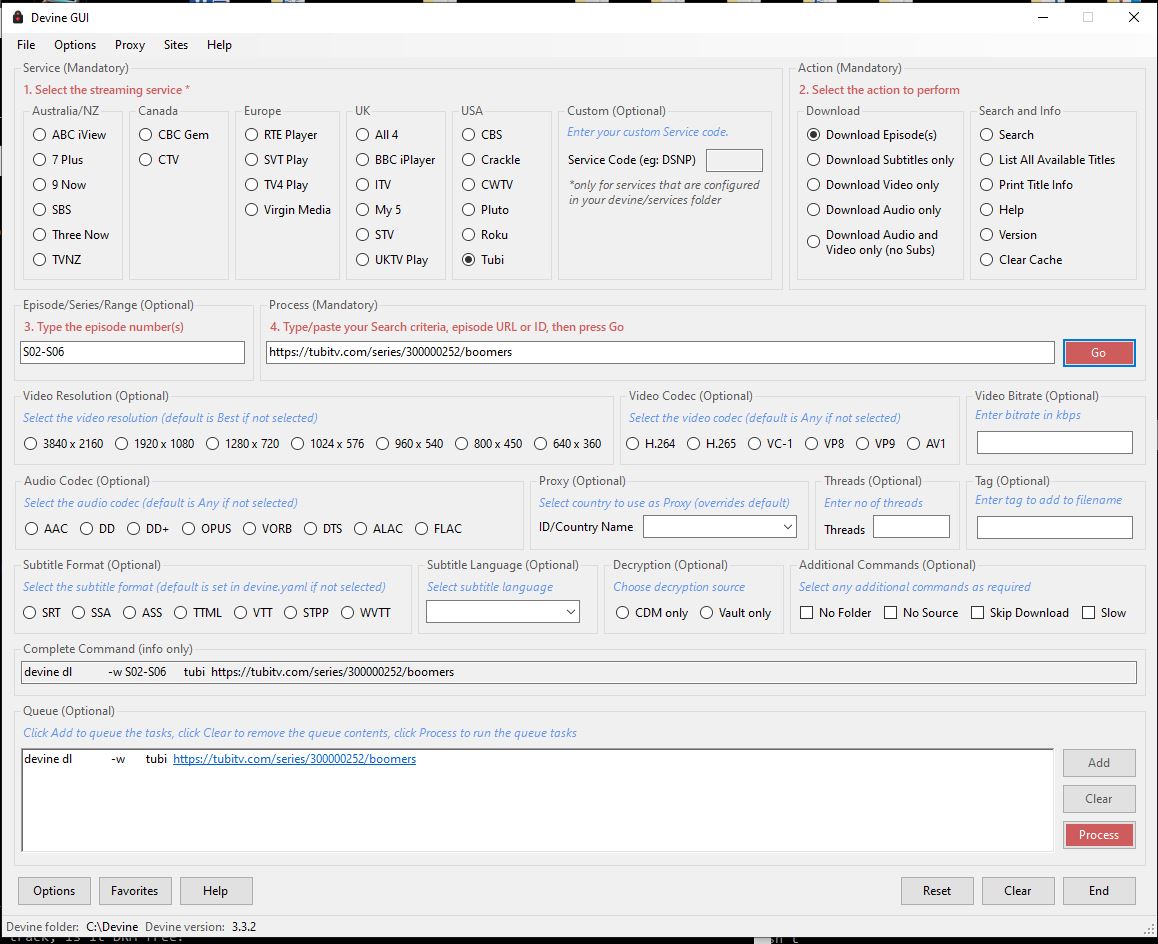Click the Episode/Series/Range input field

tap(133, 352)
